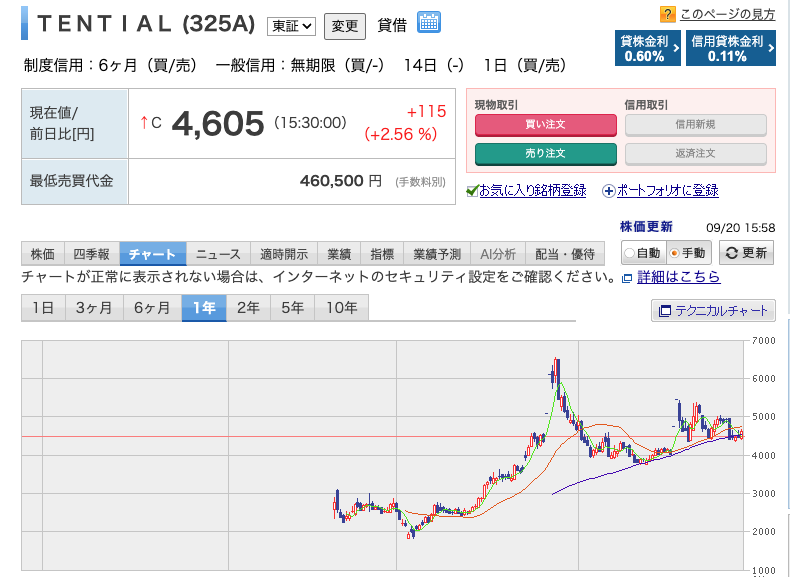Click the yellow question mark help icon

click(667, 14)
